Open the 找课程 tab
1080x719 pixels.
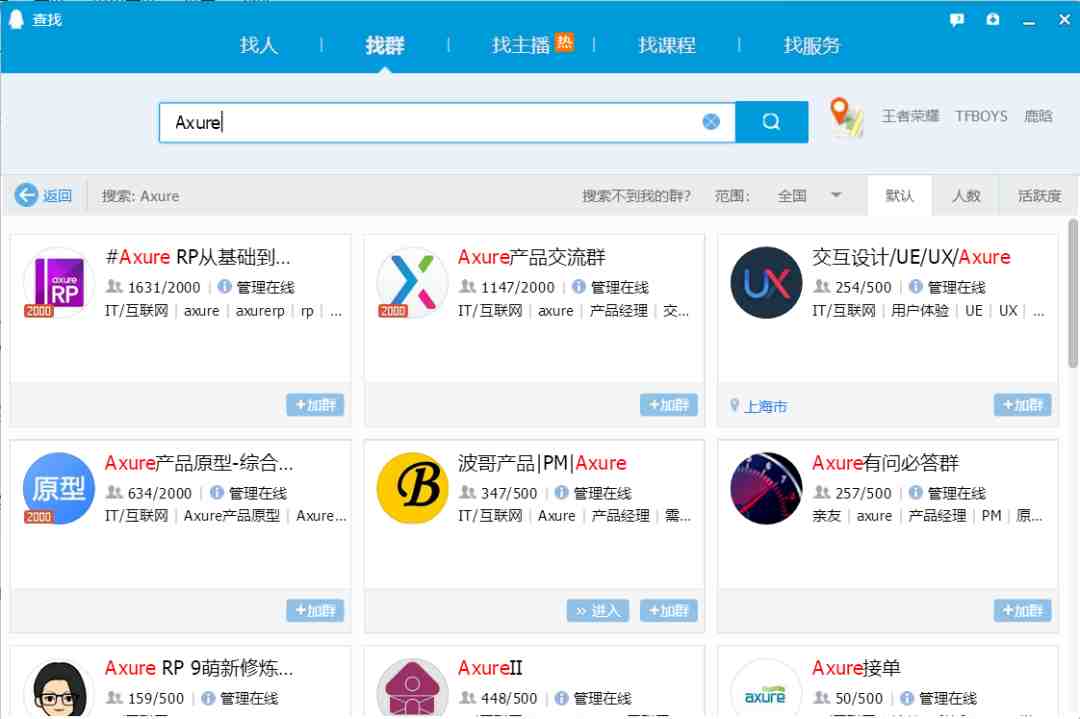666,45
